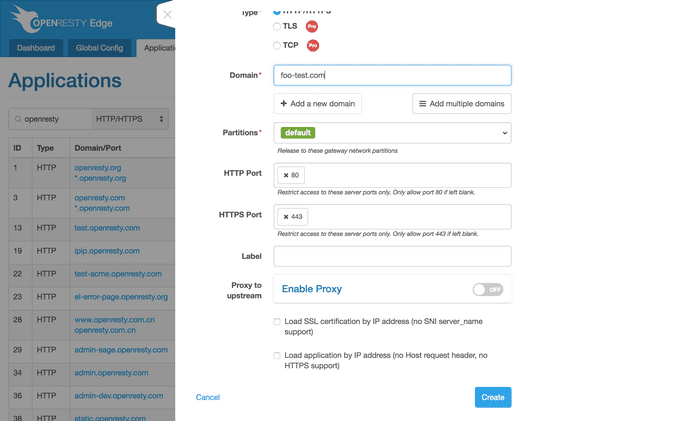Open the Partitions dropdown
Screen dimensions: 700x421
[392, 133]
